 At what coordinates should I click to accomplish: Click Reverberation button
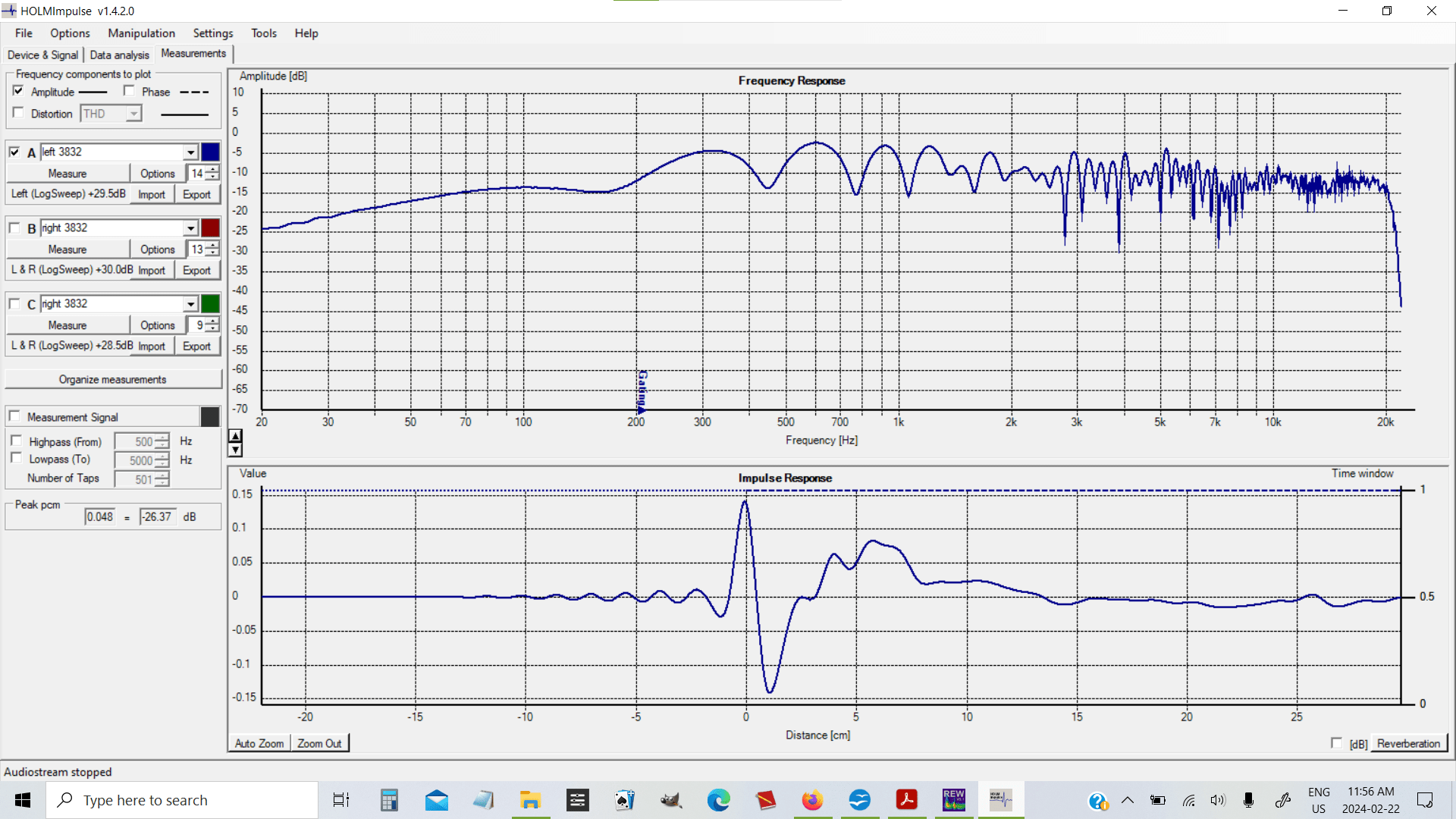click(1408, 743)
